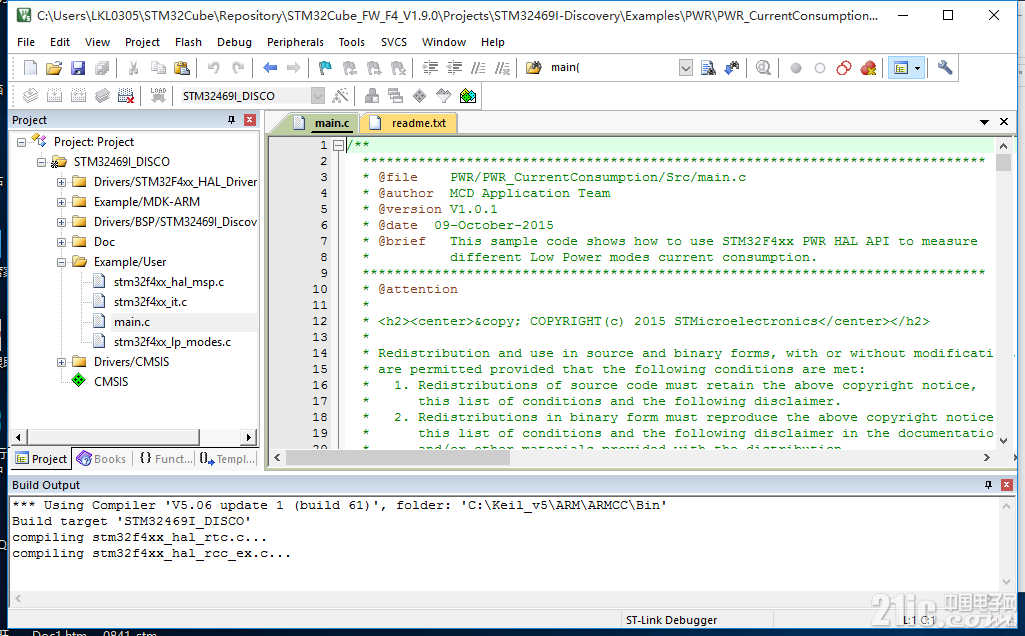
Task: Collapse the comment fold at line 1
Action: (x=338, y=145)
